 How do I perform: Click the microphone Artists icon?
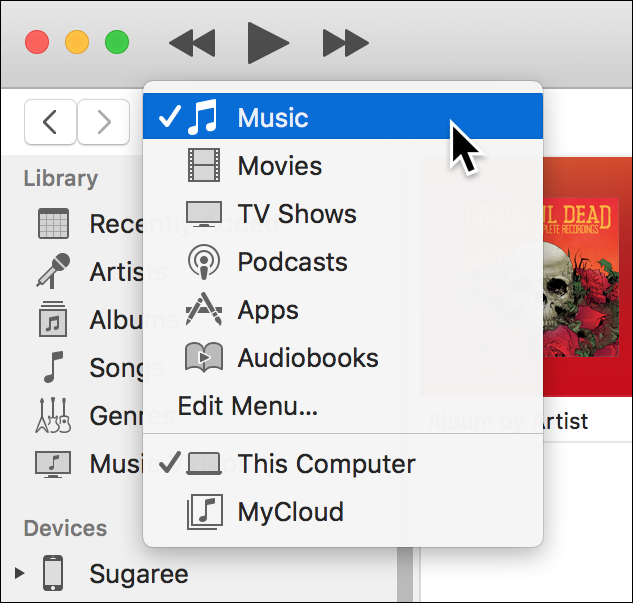[x=53, y=271]
